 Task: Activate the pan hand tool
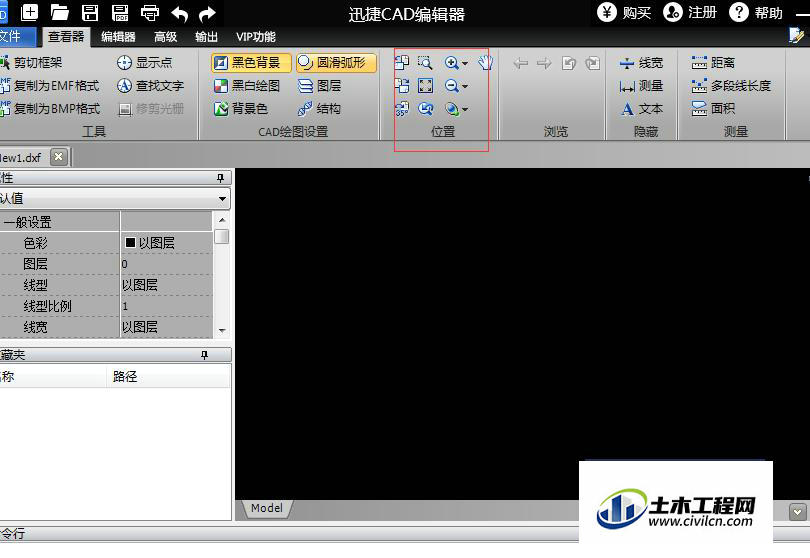pos(485,63)
